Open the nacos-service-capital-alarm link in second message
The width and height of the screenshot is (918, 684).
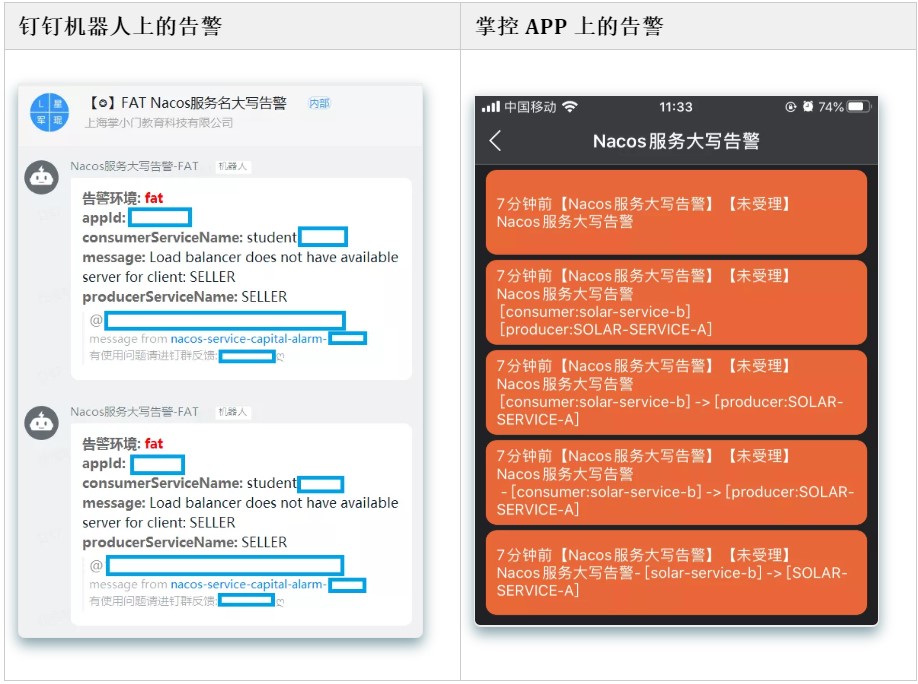248,584
